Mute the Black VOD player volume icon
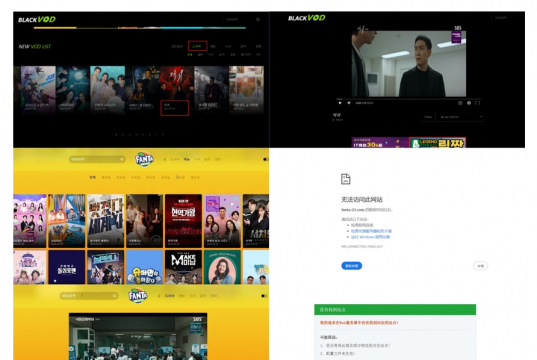 click(x=349, y=103)
